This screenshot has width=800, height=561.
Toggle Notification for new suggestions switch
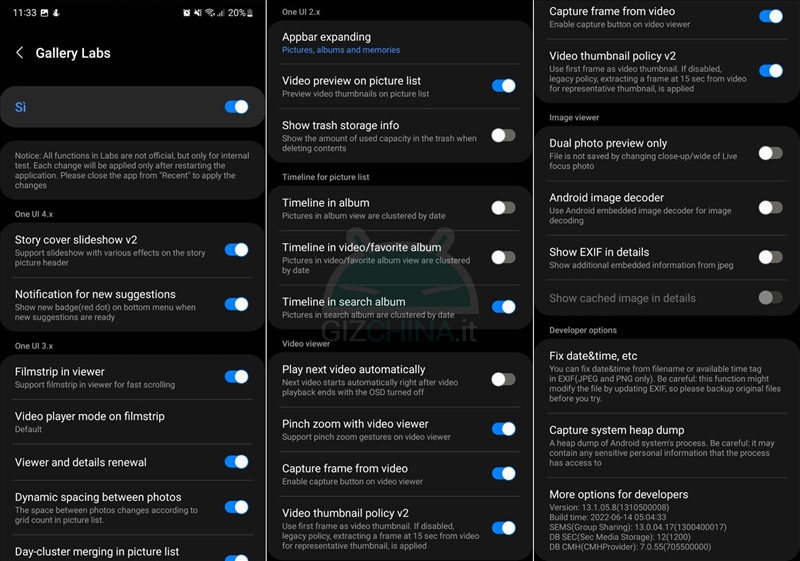pyautogui.click(x=236, y=304)
